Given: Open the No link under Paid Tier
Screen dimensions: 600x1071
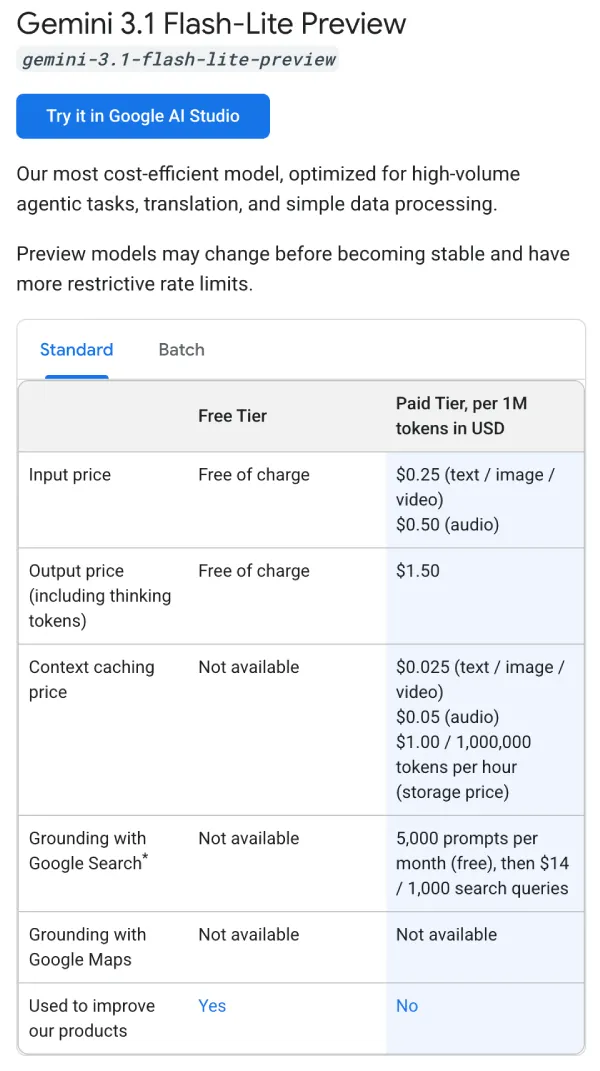Looking at the screenshot, I should [x=407, y=1006].
